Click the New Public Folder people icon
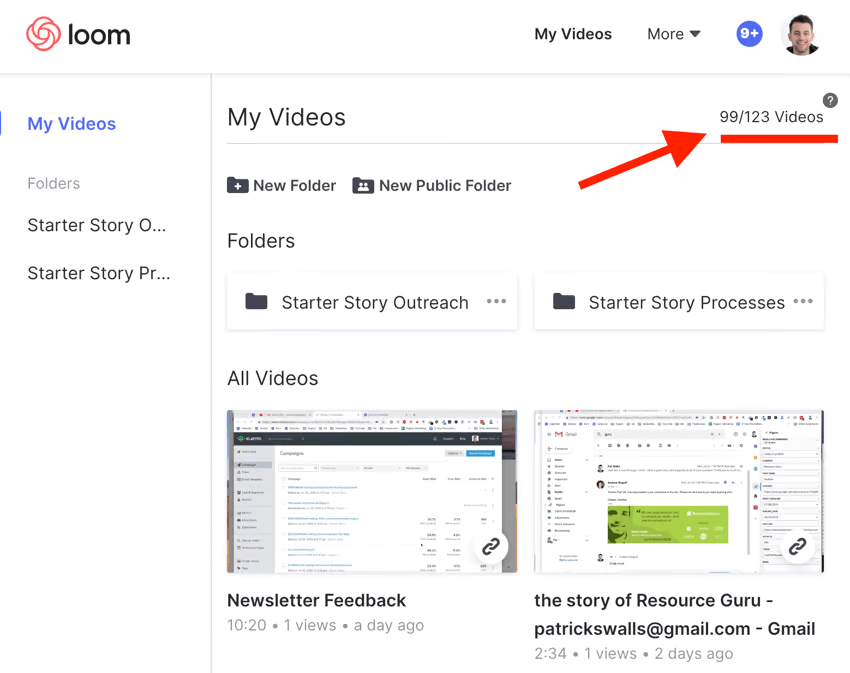Viewport: 850px width, 673px height. [363, 185]
